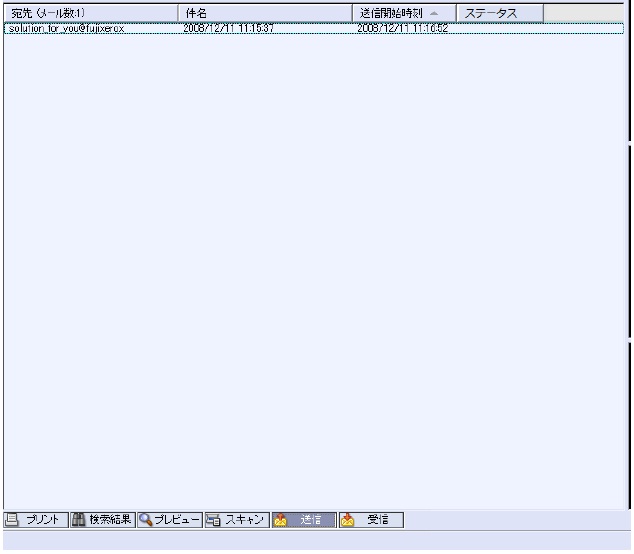634x554 pixels.
Task: Select the solution_for_you@fujixerox recipient entry
Action: [x=66, y=29]
